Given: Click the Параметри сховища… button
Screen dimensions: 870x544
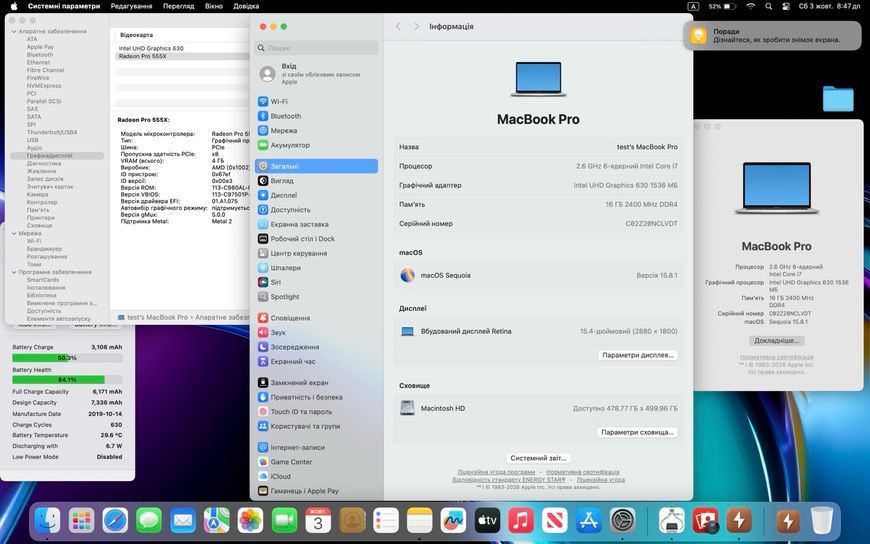Looking at the screenshot, I should click(x=638, y=432).
